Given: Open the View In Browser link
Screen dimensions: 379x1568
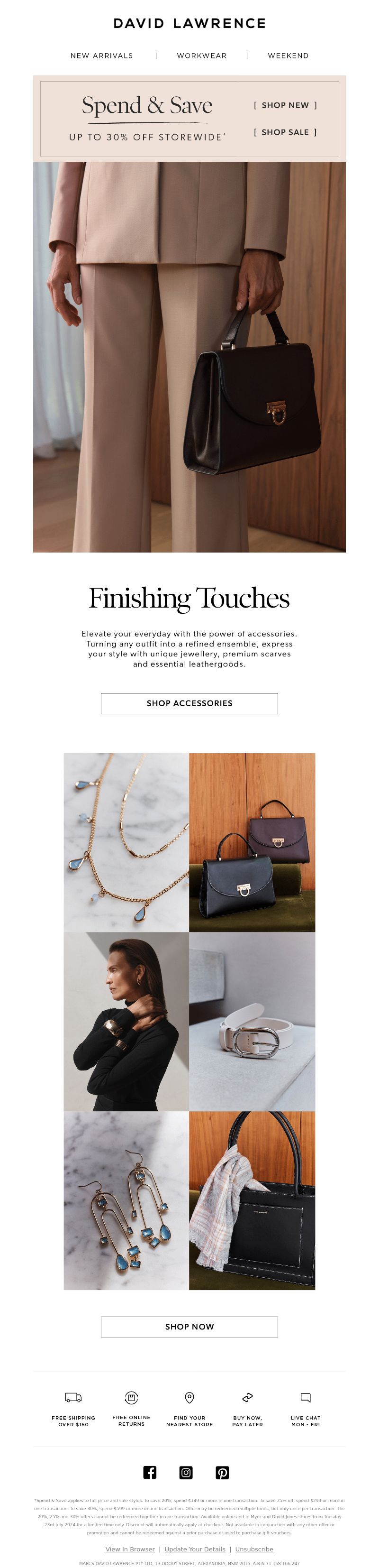Looking at the screenshot, I should [x=130, y=1549].
